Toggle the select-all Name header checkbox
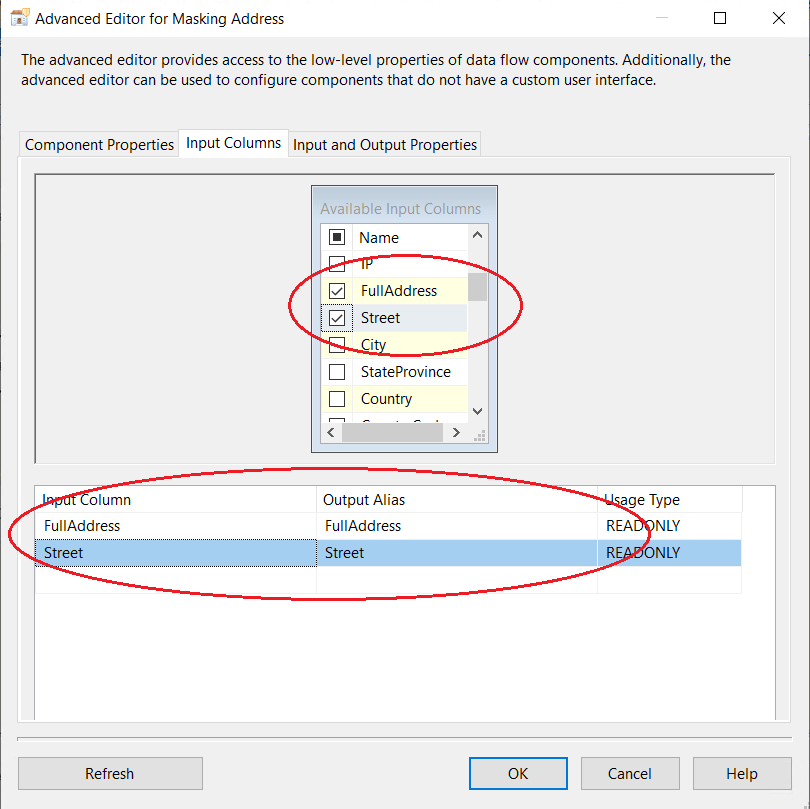This screenshot has height=809, width=810. click(x=337, y=238)
